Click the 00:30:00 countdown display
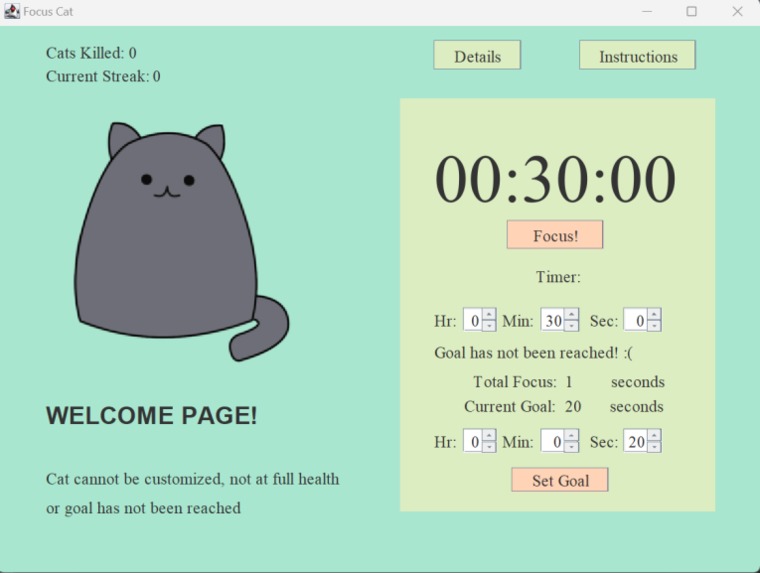This screenshot has height=573, width=760. tap(555, 178)
